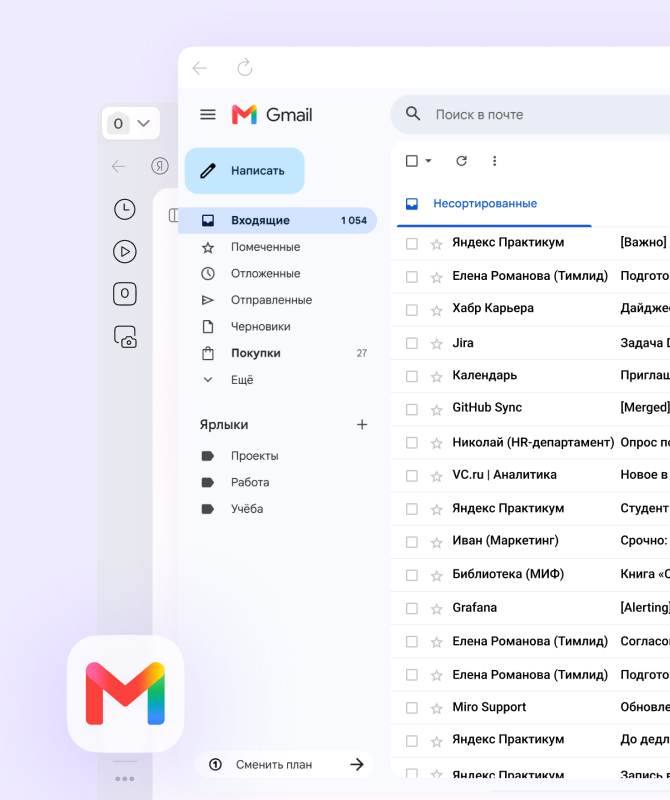Viewport: 670px width, 800px height.
Task: Refresh the mail list with the reload icon
Action: pyautogui.click(x=461, y=161)
